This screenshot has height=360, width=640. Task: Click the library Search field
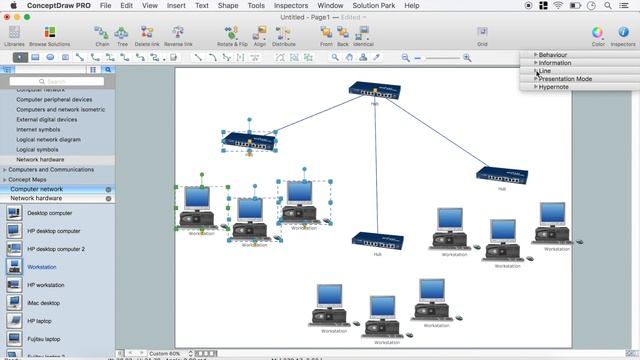pyautogui.click(x=57, y=81)
